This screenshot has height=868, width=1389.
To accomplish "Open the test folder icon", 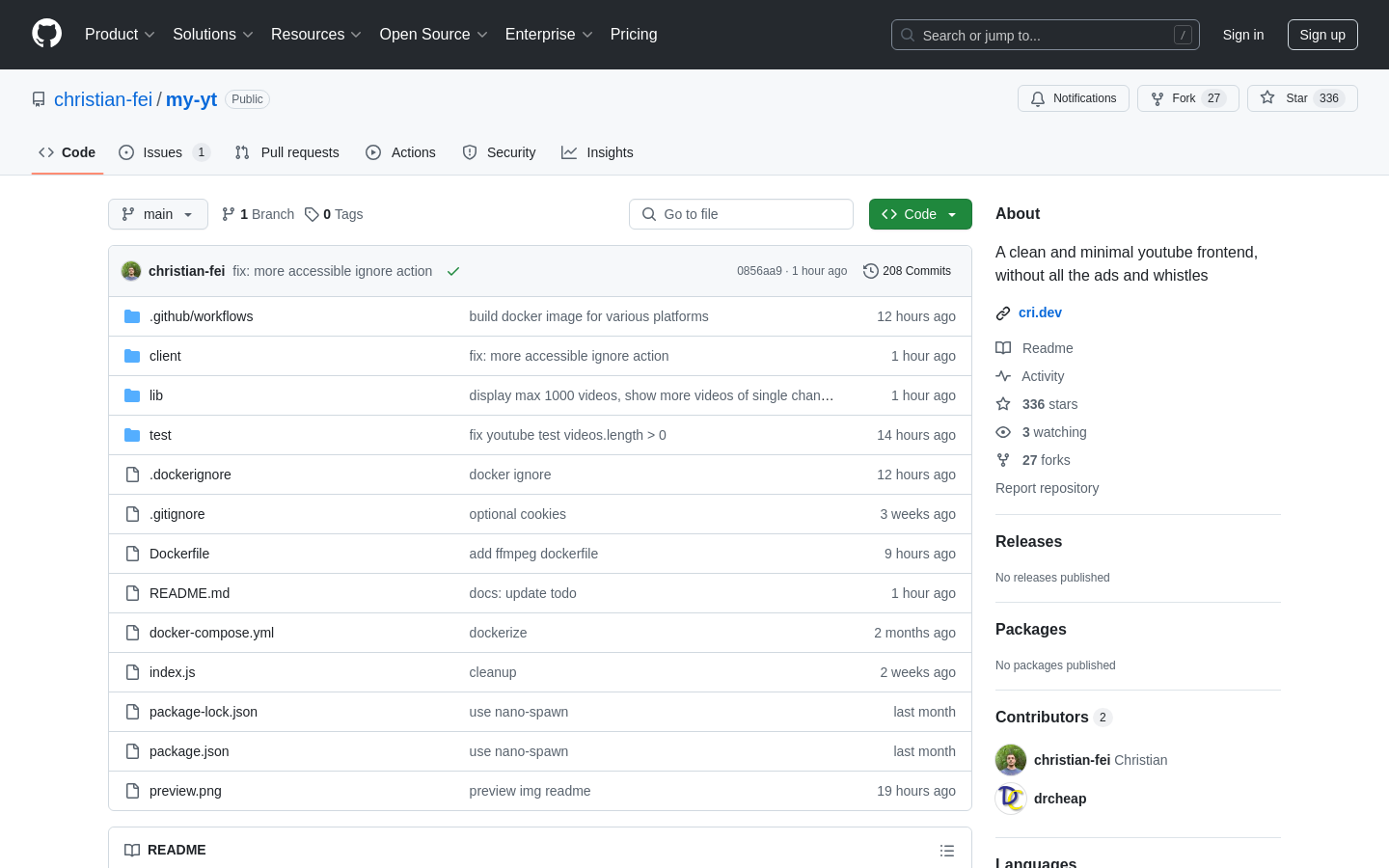I will (x=132, y=435).
